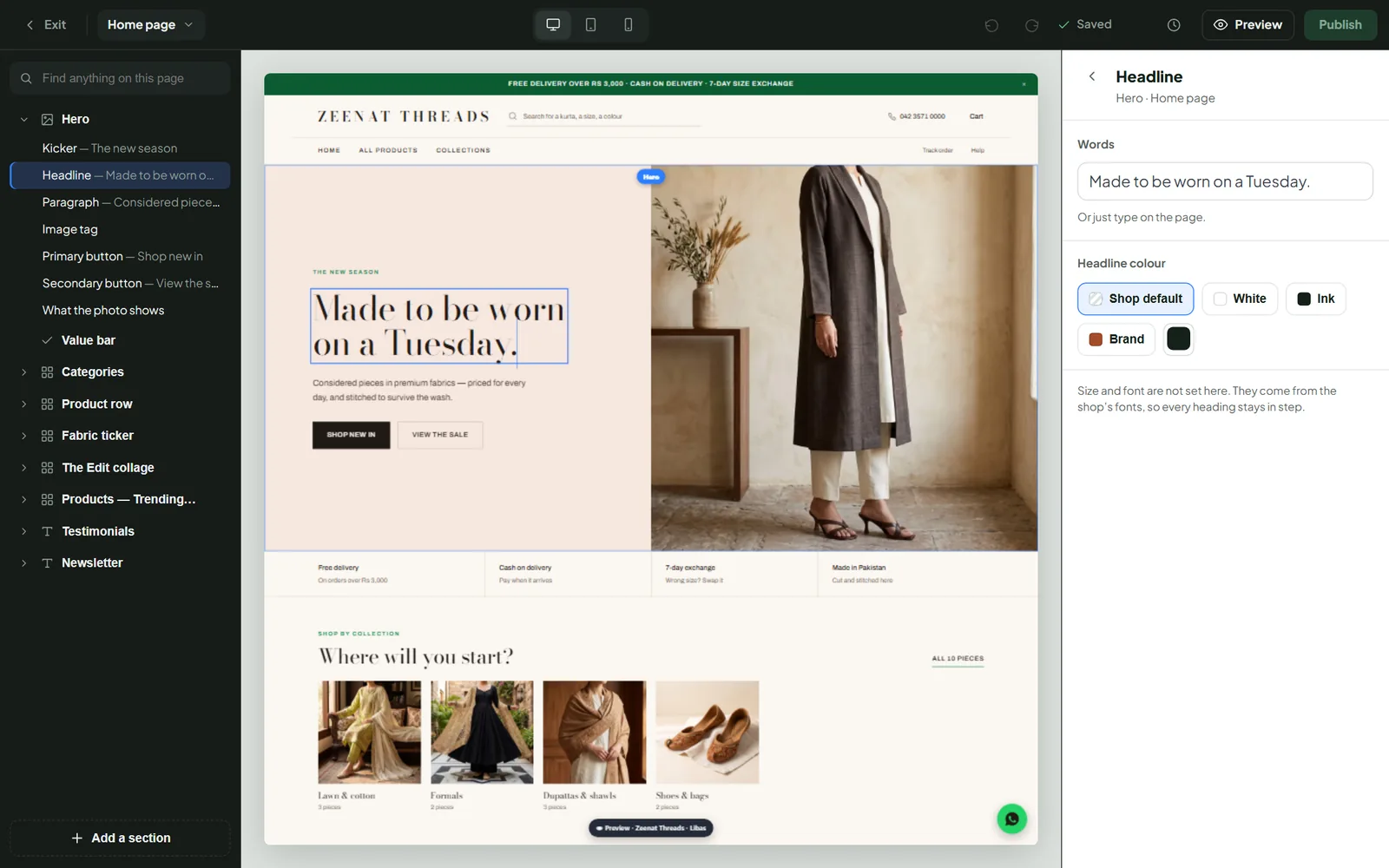This screenshot has height=868, width=1389.
Task: Click the Categories grid icon
Action: point(48,372)
